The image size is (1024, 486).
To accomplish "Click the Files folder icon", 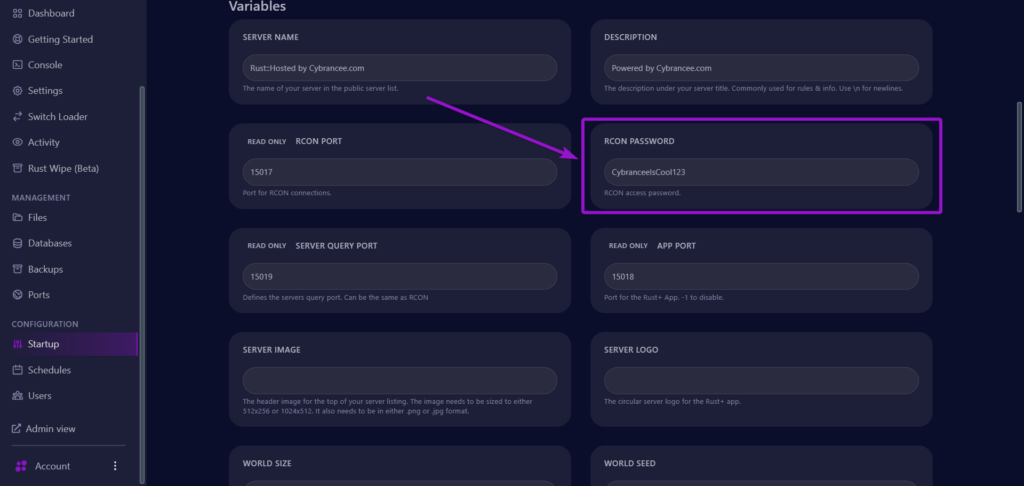I will tap(18, 218).
